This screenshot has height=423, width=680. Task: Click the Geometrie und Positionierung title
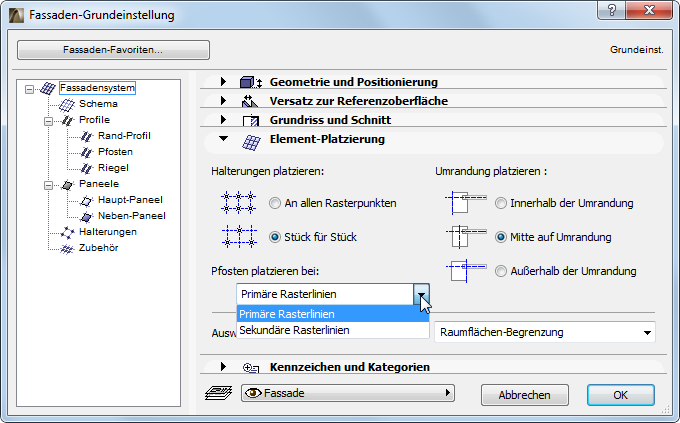click(354, 82)
